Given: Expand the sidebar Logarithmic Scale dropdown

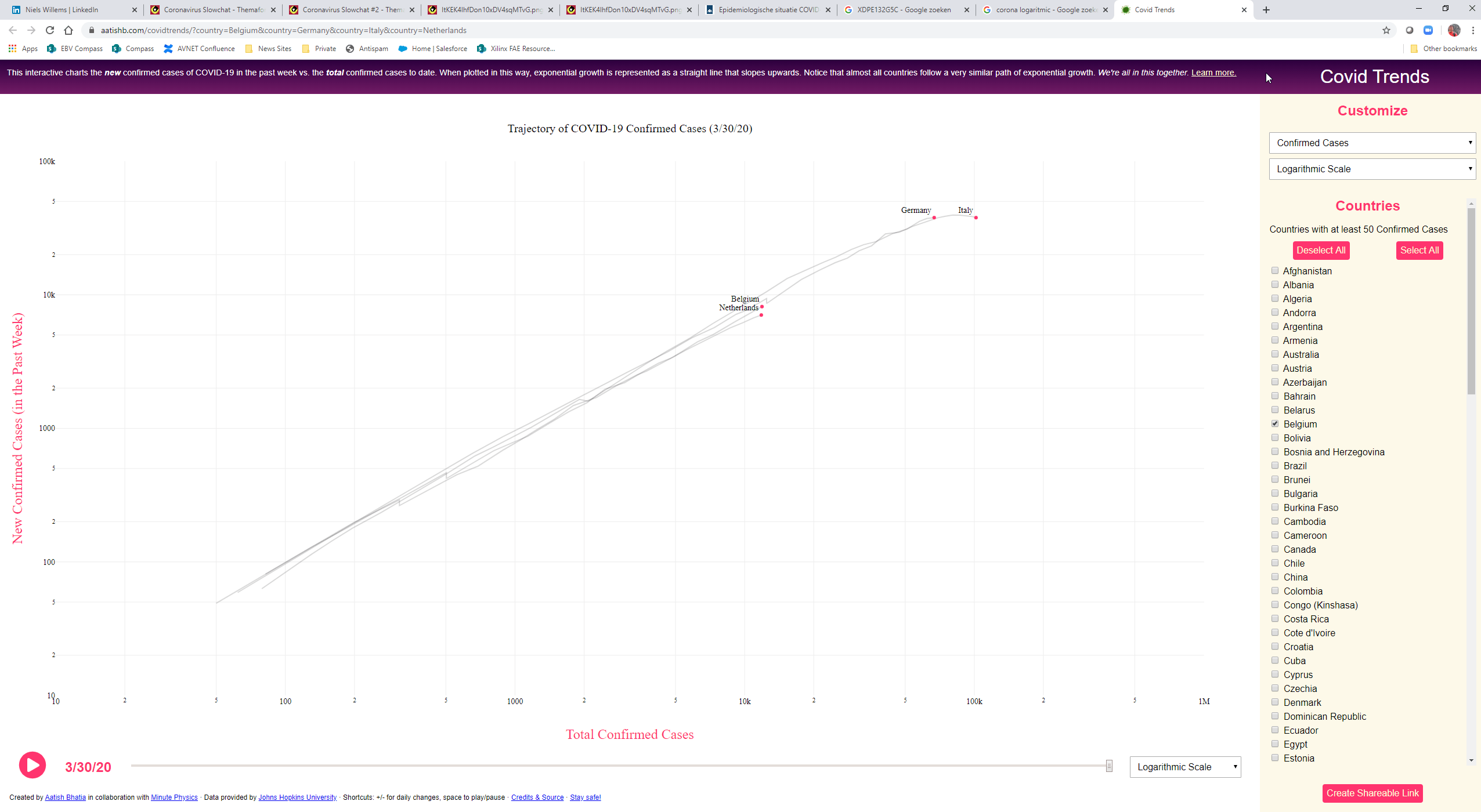Looking at the screenshot, I should pos(1372,169).
